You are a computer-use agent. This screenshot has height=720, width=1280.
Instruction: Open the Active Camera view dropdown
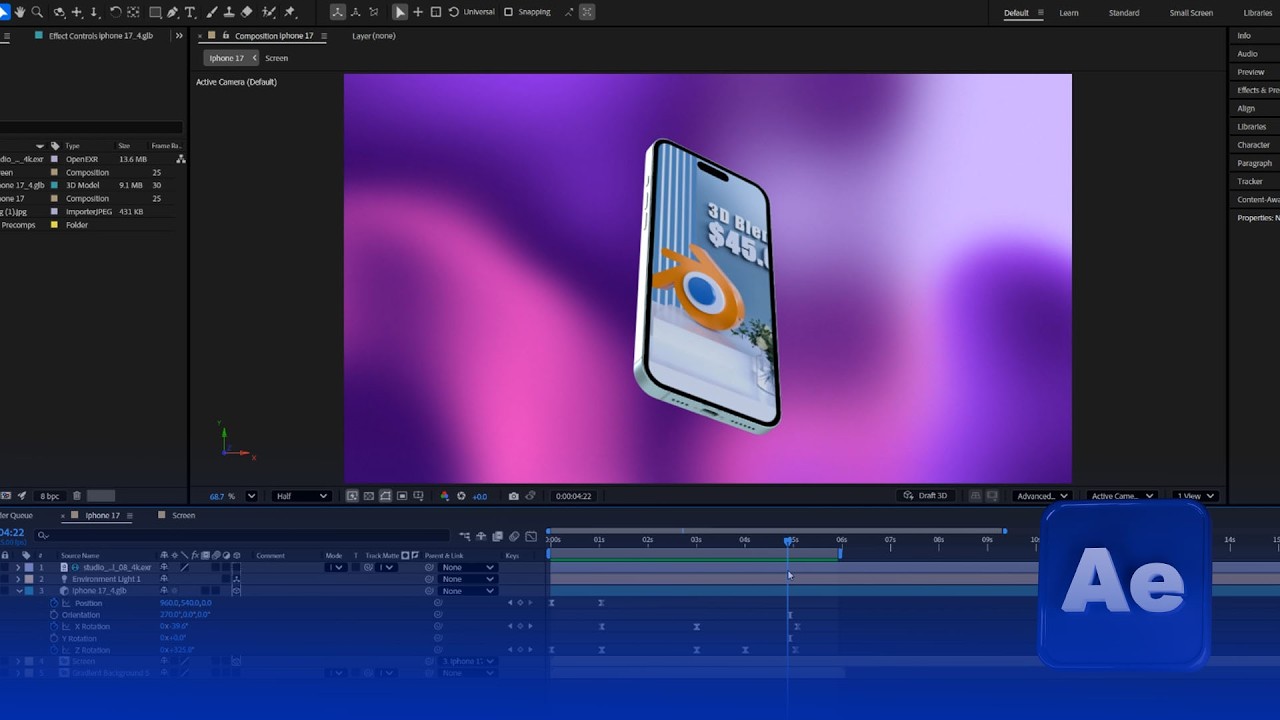click(1122, 496)
